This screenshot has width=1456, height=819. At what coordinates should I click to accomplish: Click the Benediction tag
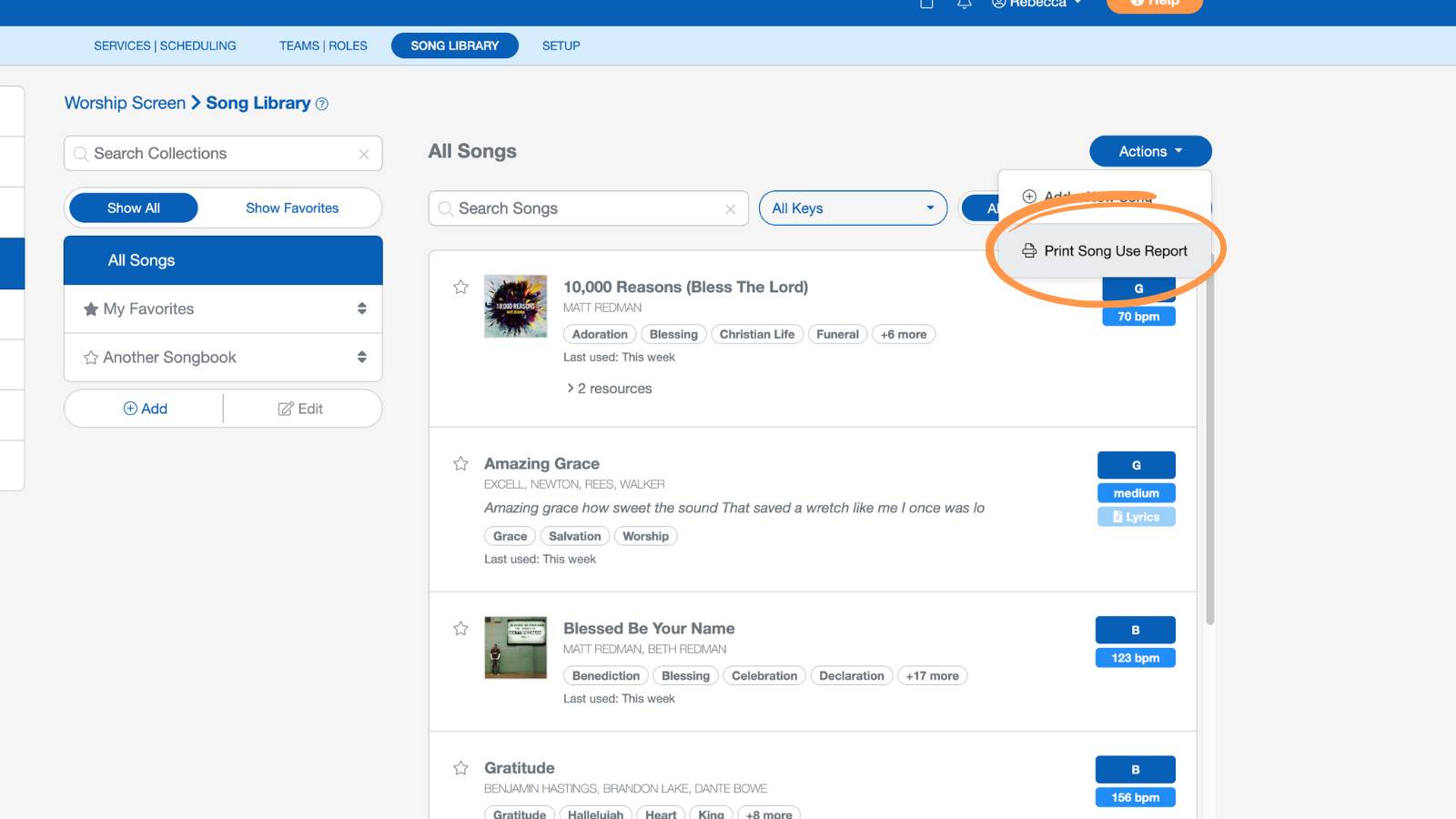click(x=606, y=676)
